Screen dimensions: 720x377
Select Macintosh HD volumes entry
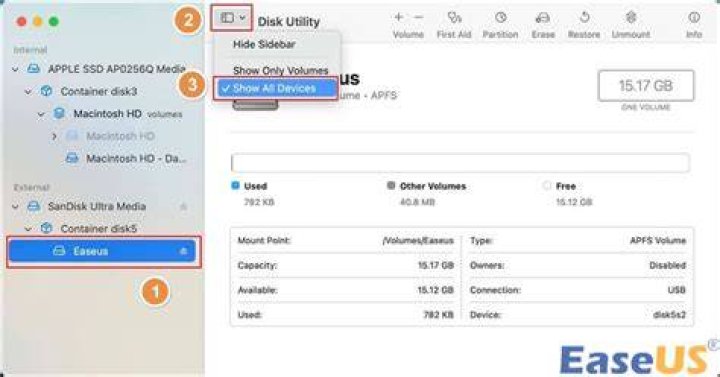(128, 114)
